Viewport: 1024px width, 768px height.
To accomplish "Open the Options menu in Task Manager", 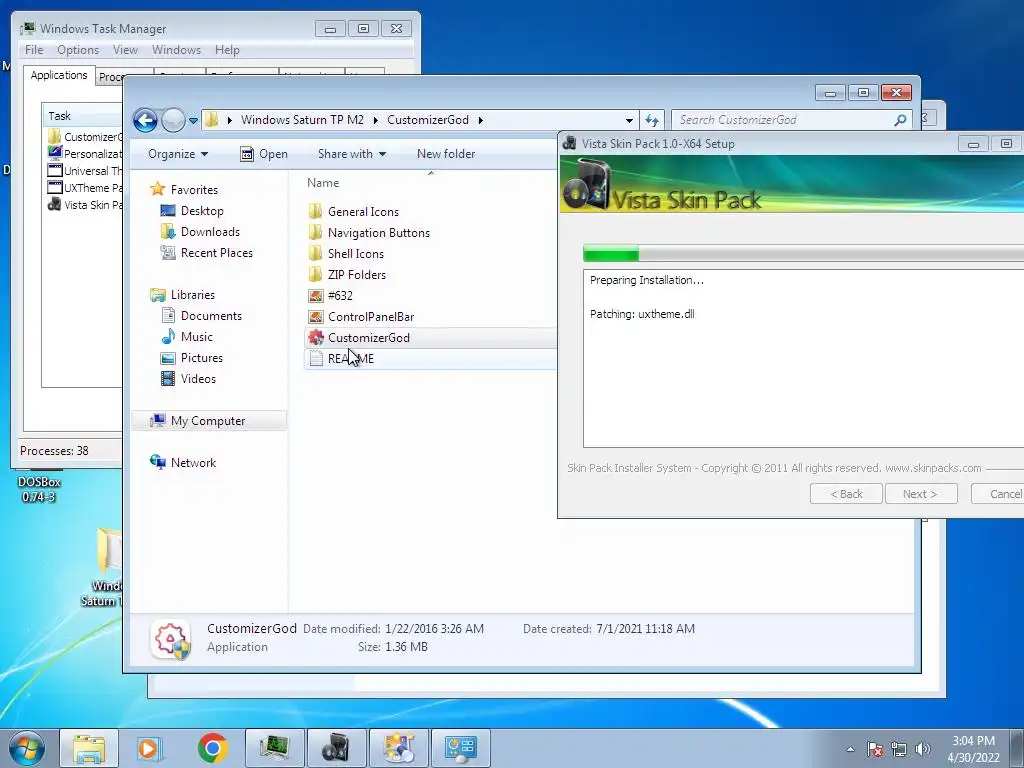I will 78,50.
